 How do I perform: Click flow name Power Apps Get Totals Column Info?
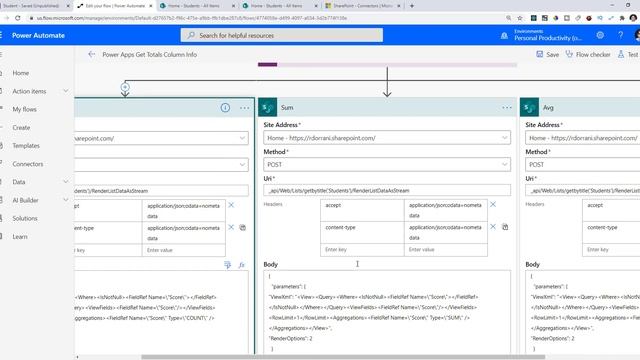149,54
